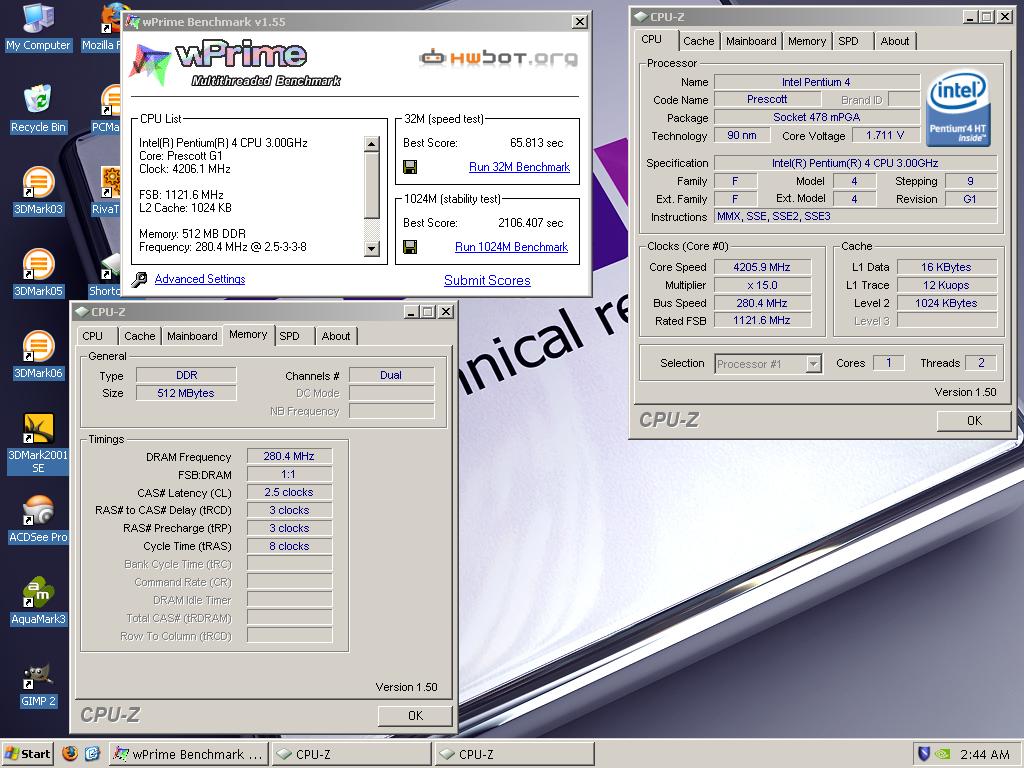Image resolution: width=1024 pixels, height=768 pixels.
Task: Click the wrench icon next to Advanced Settings
Action: (x=139, y=280)
